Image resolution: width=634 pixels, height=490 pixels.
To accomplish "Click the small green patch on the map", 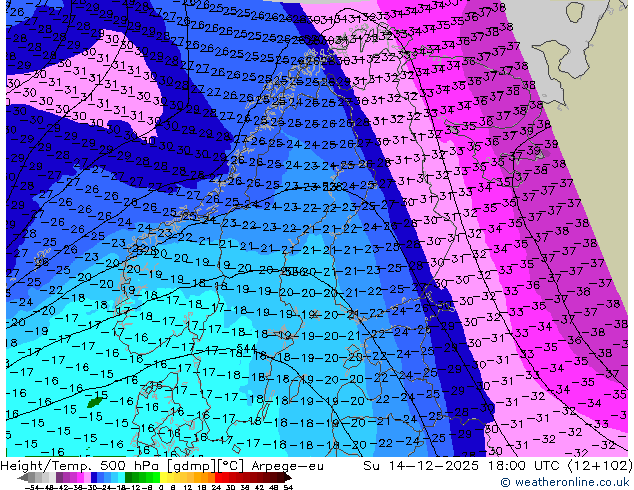I will 95,402.
